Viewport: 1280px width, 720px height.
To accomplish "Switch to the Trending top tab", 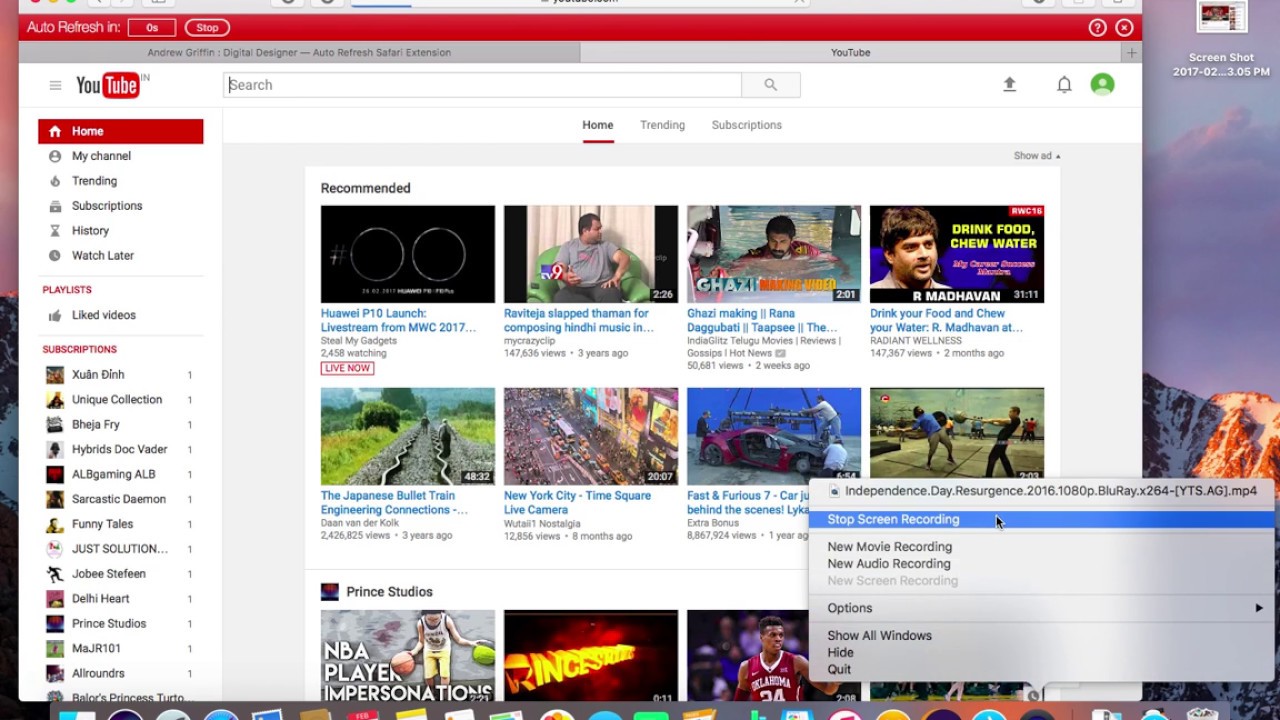I will pyautogui.click(x=662, y=125).
